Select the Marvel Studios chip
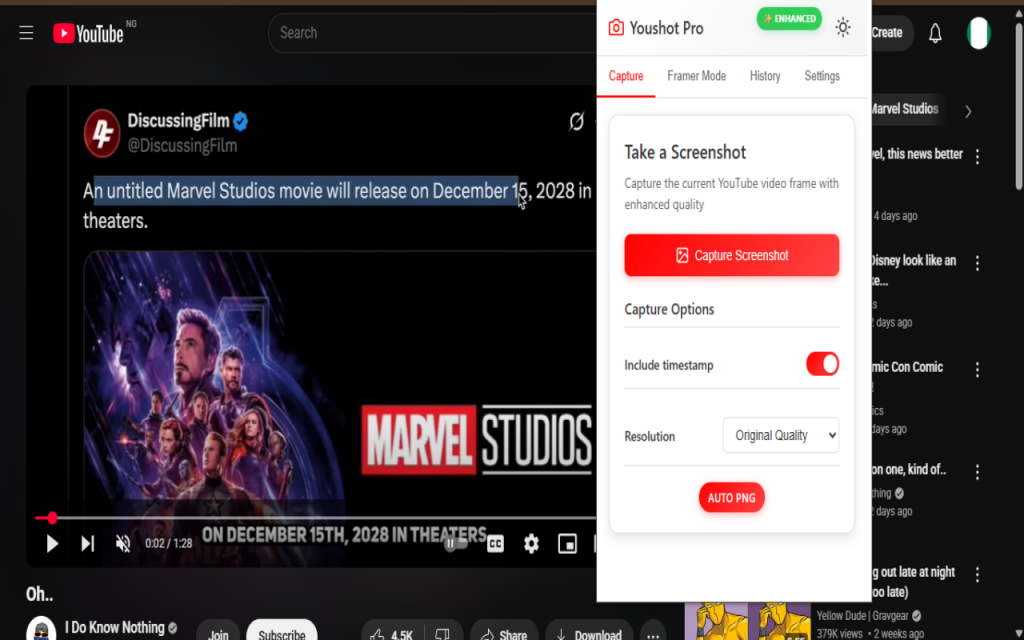The width and height of the screenshot is (1024, 640). click(x=908, y=109)
